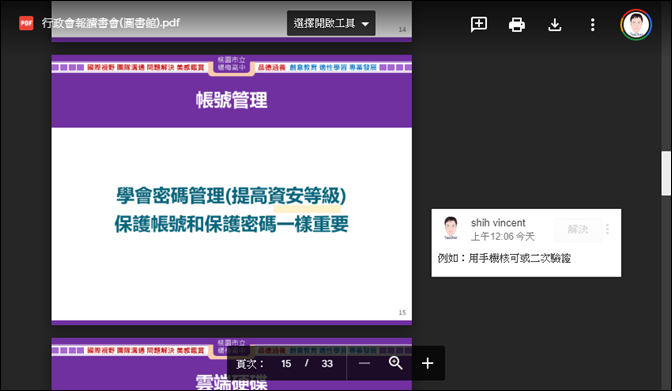
Task: Select the comment text 例如：用手機核可或二次驗證
Action: (x=504, y=258)
